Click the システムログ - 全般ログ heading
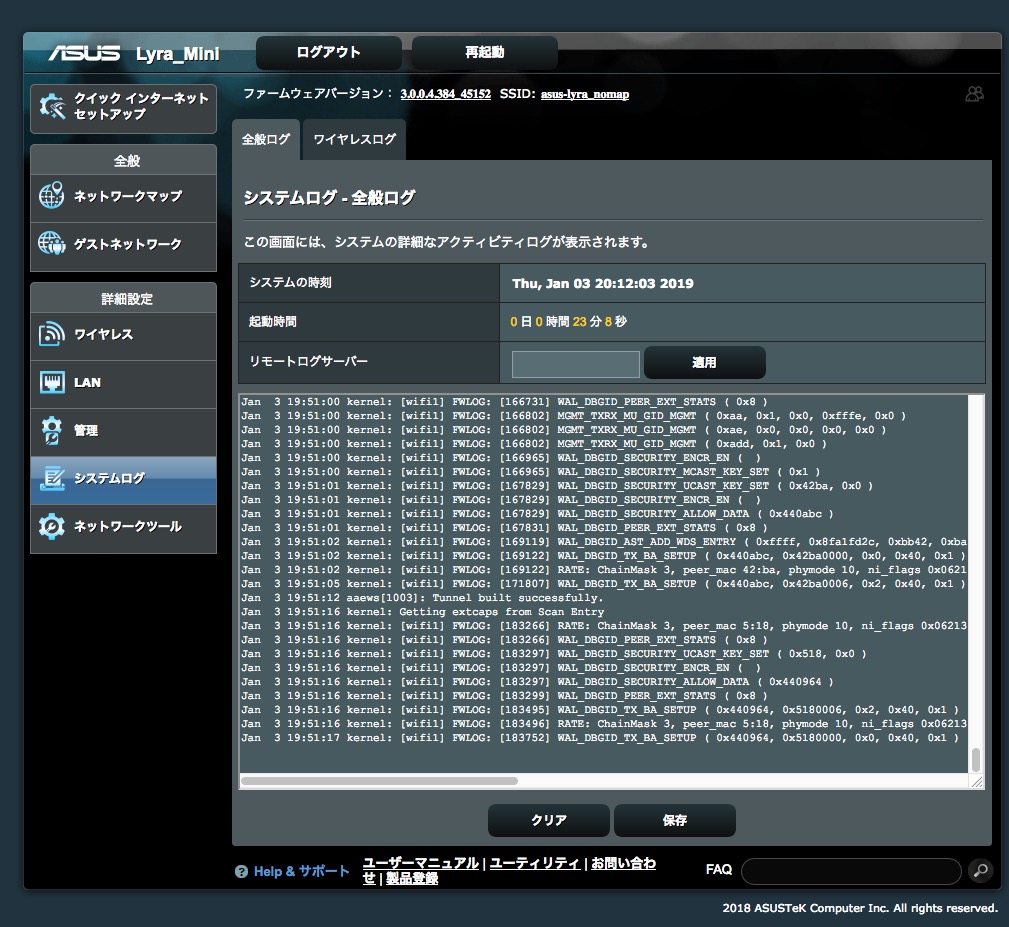 point(329,197)
